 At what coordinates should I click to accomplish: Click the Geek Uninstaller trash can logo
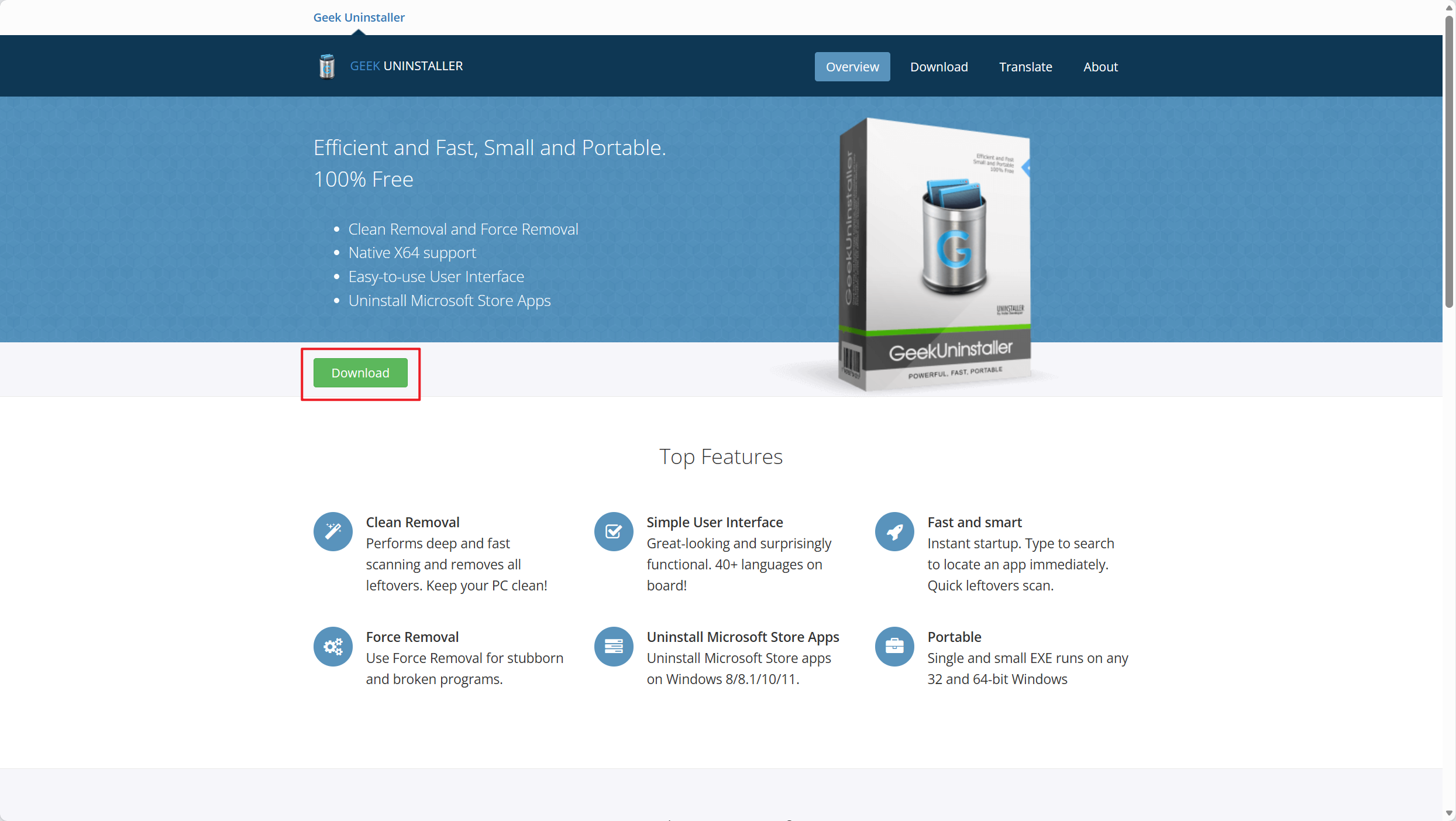[x=327, y=66]
